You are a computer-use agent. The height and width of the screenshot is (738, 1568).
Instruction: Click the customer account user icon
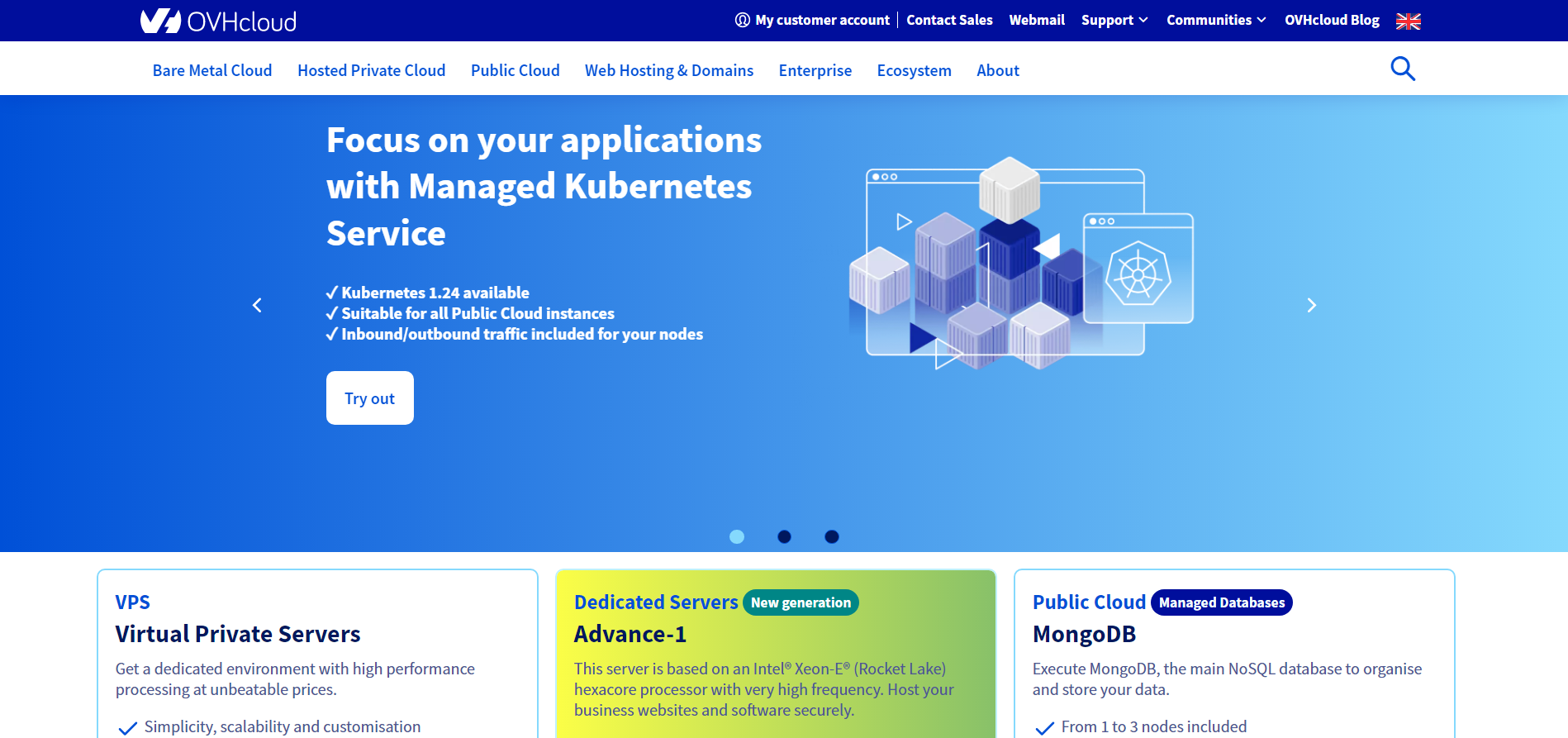click(743, 20)
